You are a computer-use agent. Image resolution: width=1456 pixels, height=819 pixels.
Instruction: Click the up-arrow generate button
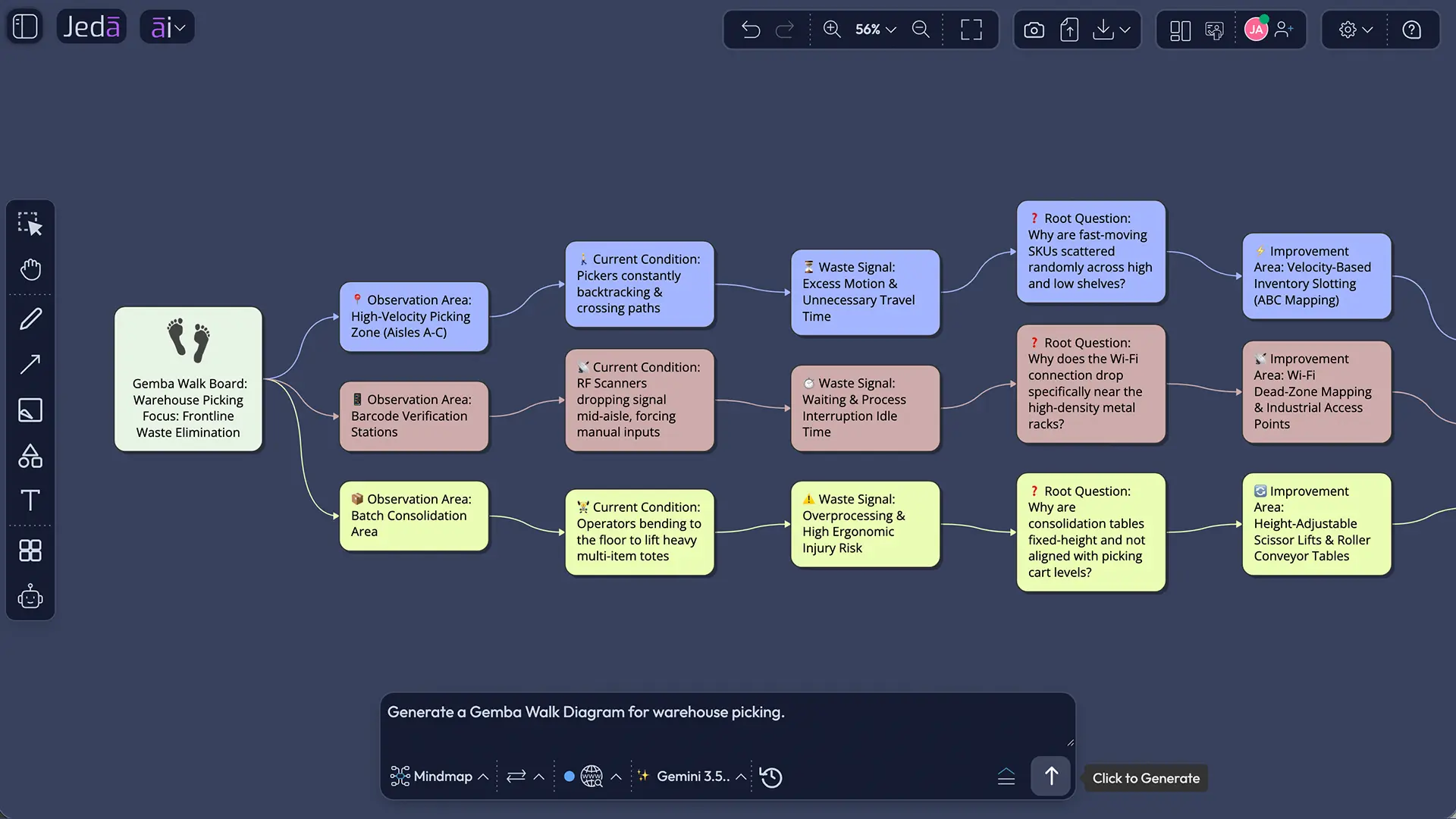(x=1051, y=777)
